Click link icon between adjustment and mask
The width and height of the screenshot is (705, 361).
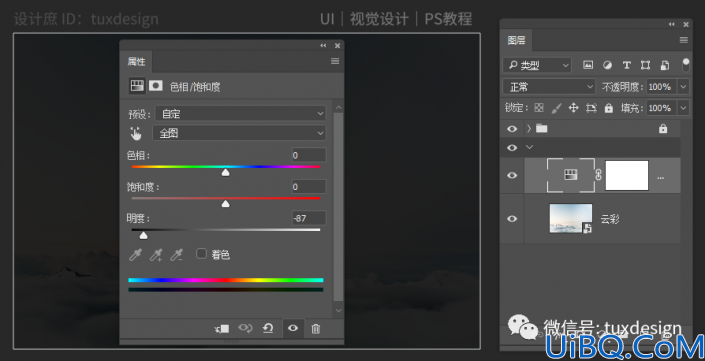tap(598, 175)
